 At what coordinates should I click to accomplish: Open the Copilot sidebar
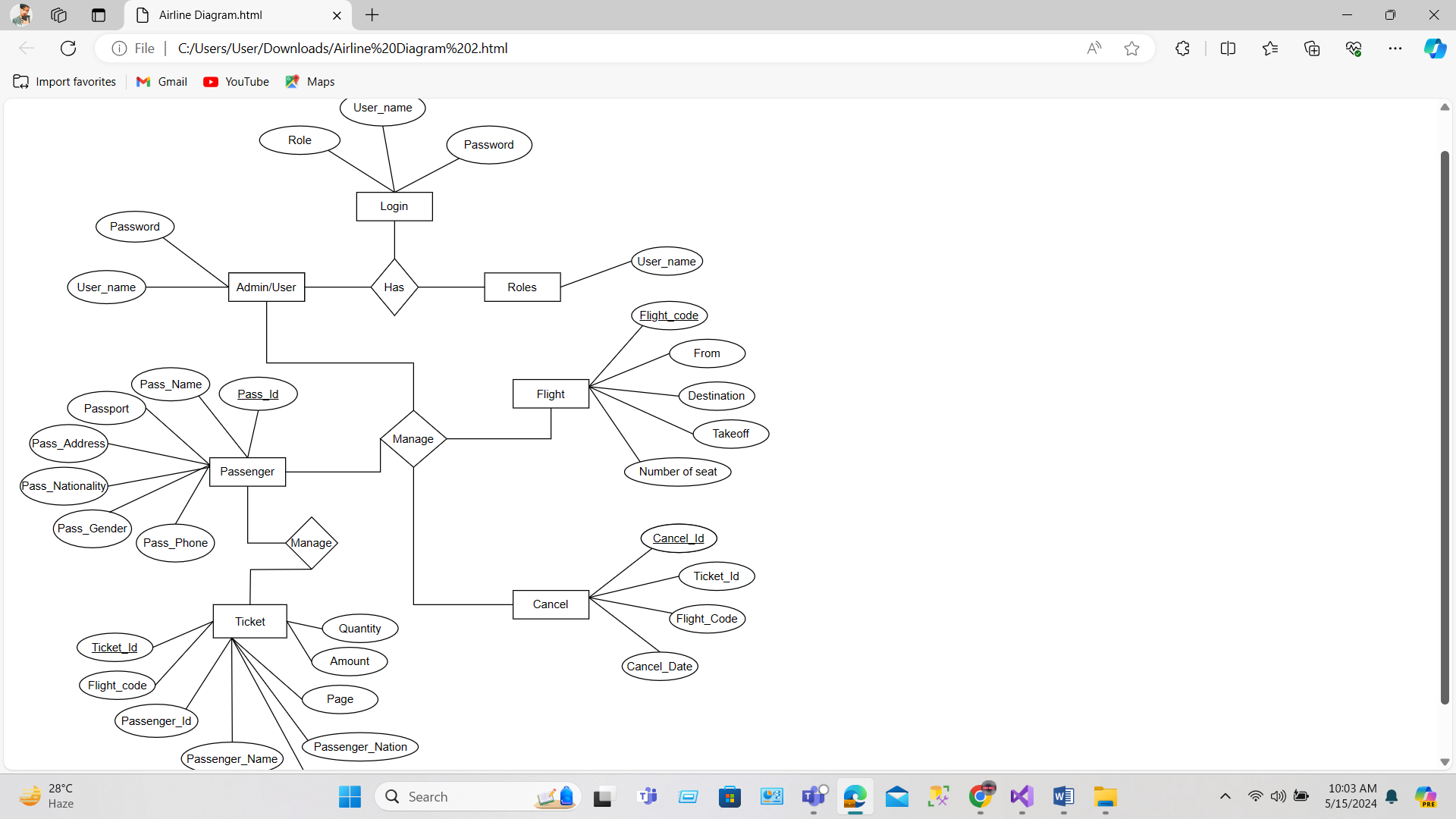[1434, 48]
